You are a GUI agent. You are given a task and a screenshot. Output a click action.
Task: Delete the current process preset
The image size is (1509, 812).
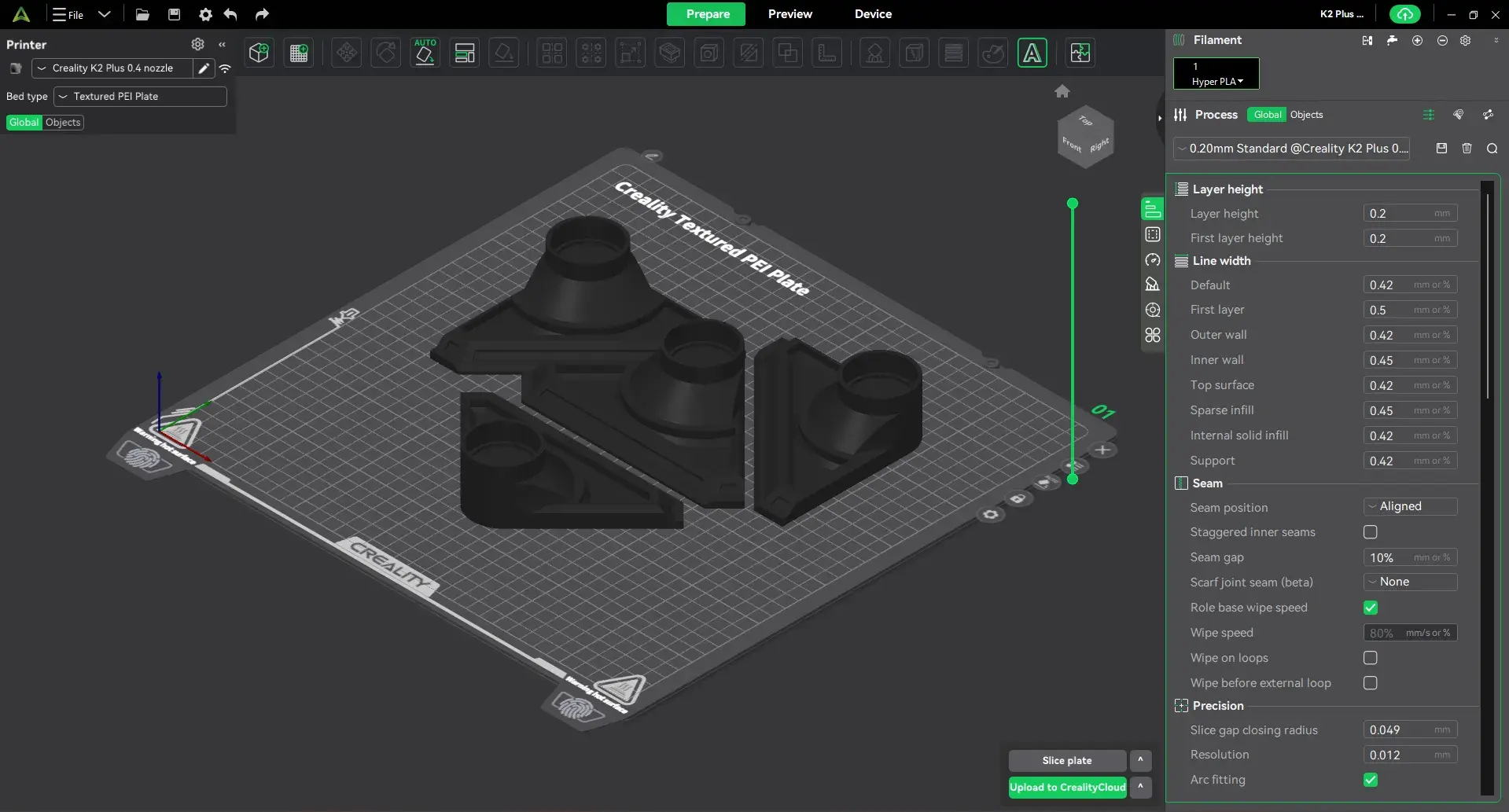[1467, 148]
